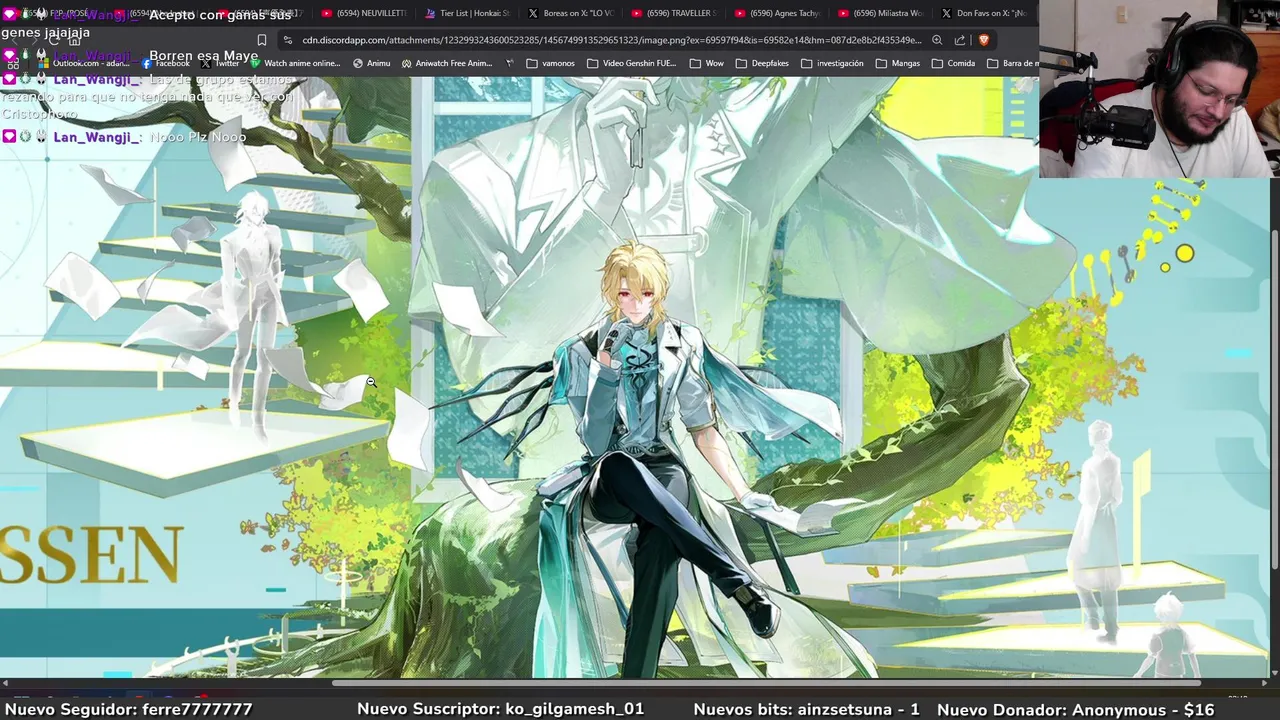This screenshot has width=1280, height=720.
Task: Click the bookmark icon left of address bar
Action: (262, 40)
